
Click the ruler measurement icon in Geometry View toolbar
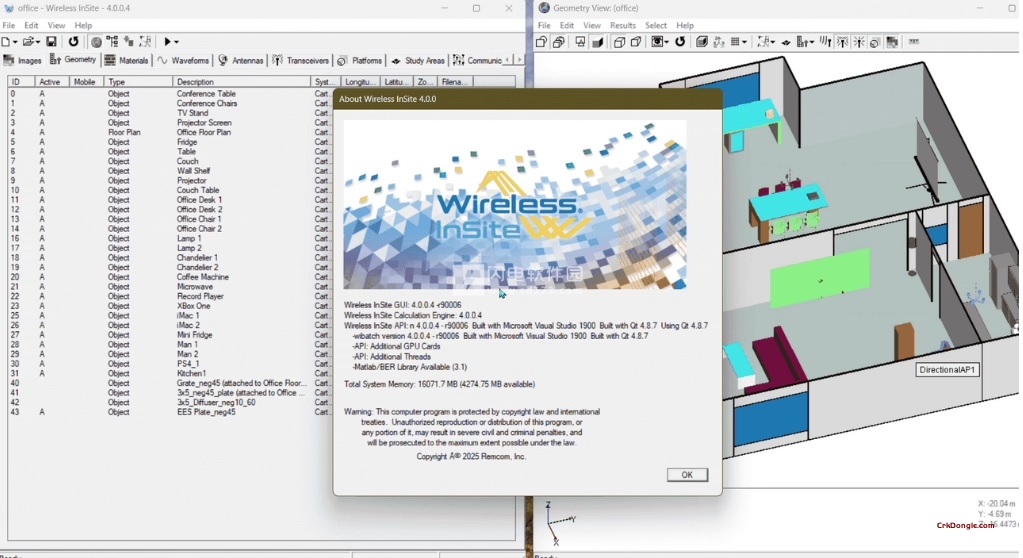point(913,41)
